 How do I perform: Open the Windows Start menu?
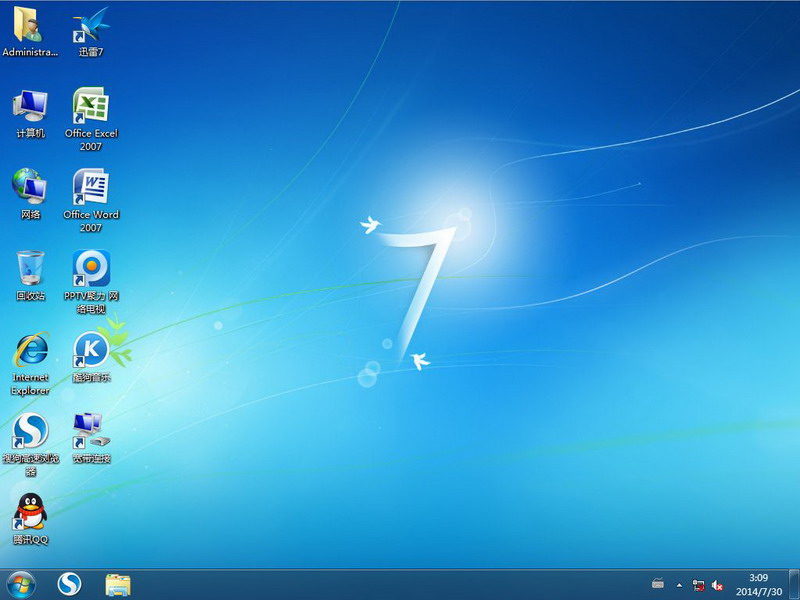[x=21, y=585]
